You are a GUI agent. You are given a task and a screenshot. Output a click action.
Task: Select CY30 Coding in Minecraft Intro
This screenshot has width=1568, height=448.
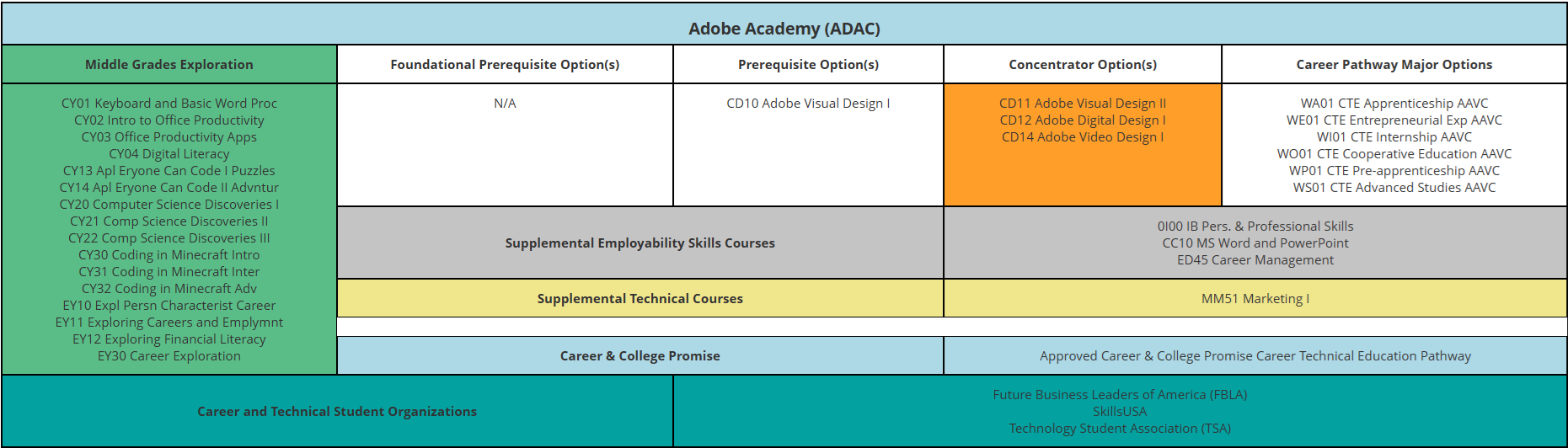[169, 255]
